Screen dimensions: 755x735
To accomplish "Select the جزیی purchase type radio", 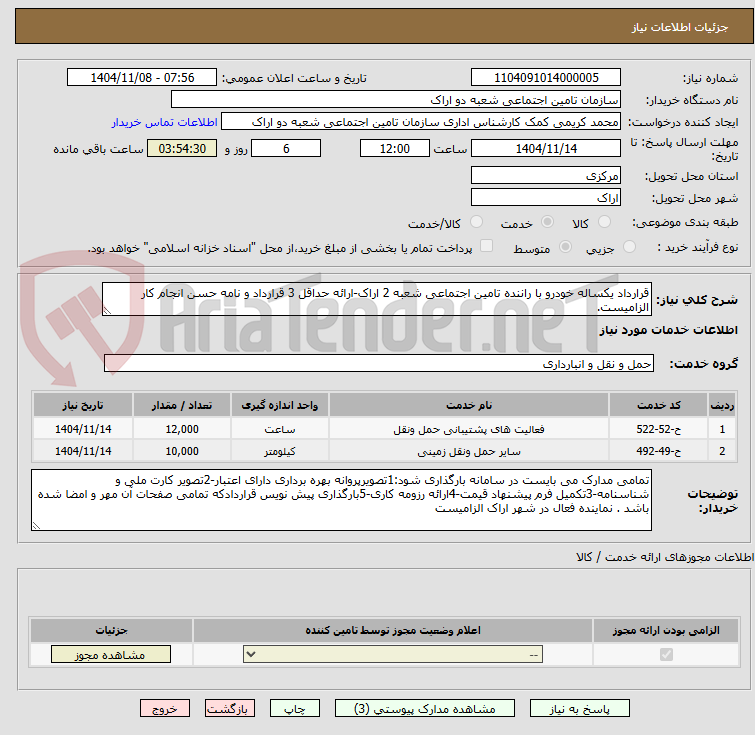I will pyautogui.click(x=629, y=247).
